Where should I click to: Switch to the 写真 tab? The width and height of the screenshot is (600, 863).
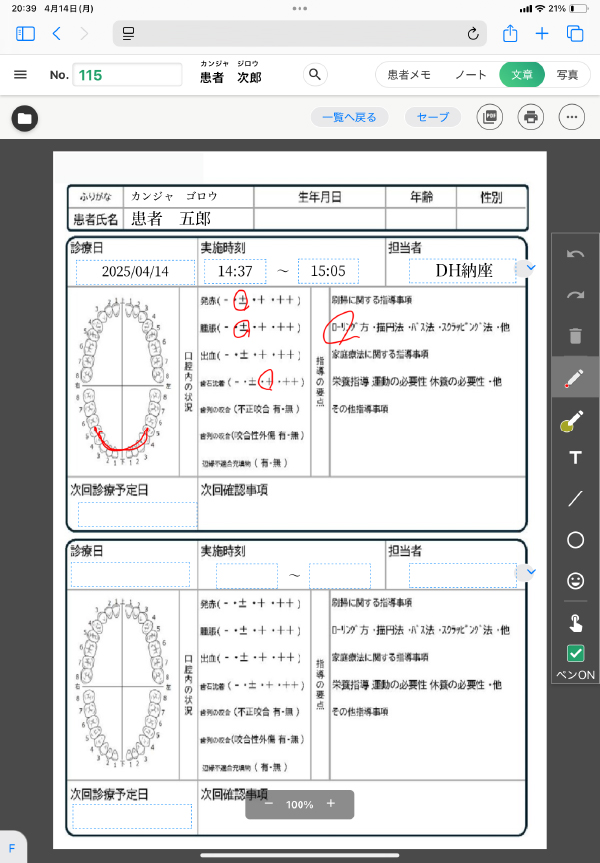[567, 75]
